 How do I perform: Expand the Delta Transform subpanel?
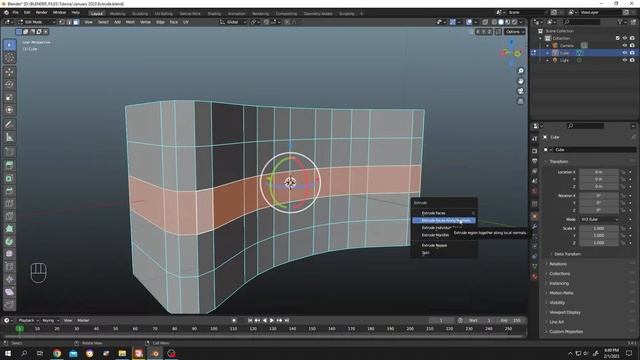click(x=567, y=254)
